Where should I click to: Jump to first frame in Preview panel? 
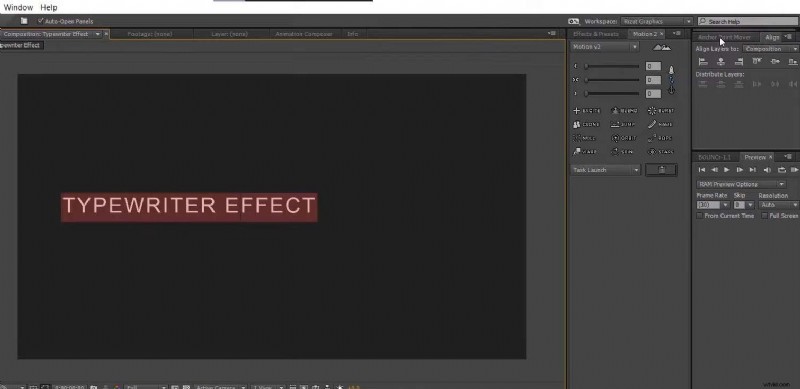click(x=702, y=170)
